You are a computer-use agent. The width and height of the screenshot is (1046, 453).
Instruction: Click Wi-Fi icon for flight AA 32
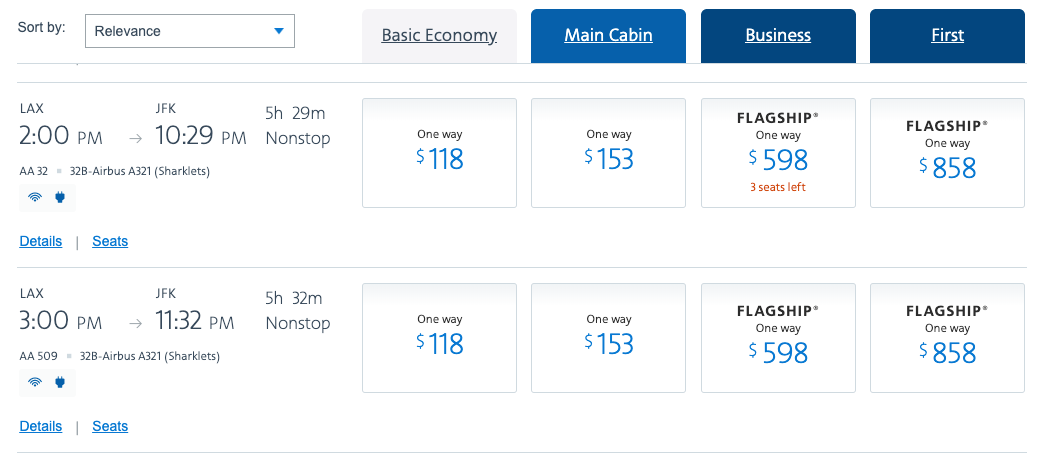pyautogui.click(x=35, y=196)
